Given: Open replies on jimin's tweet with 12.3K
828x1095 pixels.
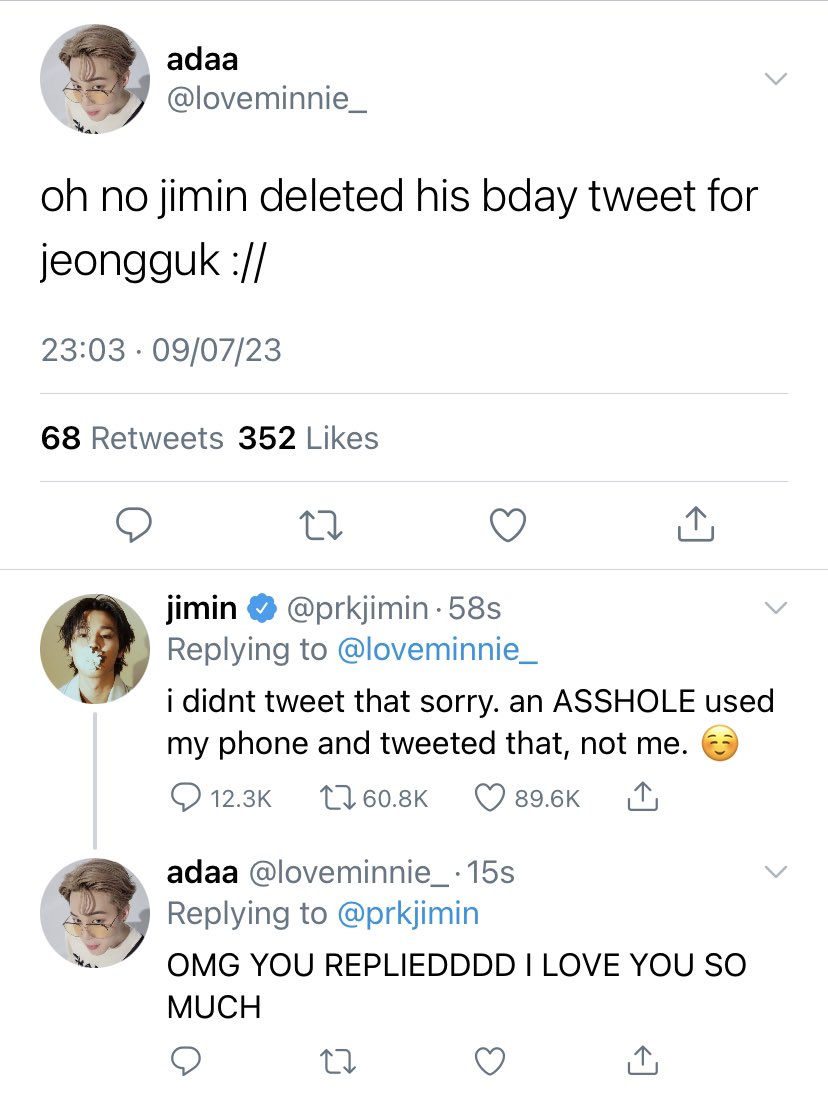Looking at the screenshot, I should click(221, 798).
